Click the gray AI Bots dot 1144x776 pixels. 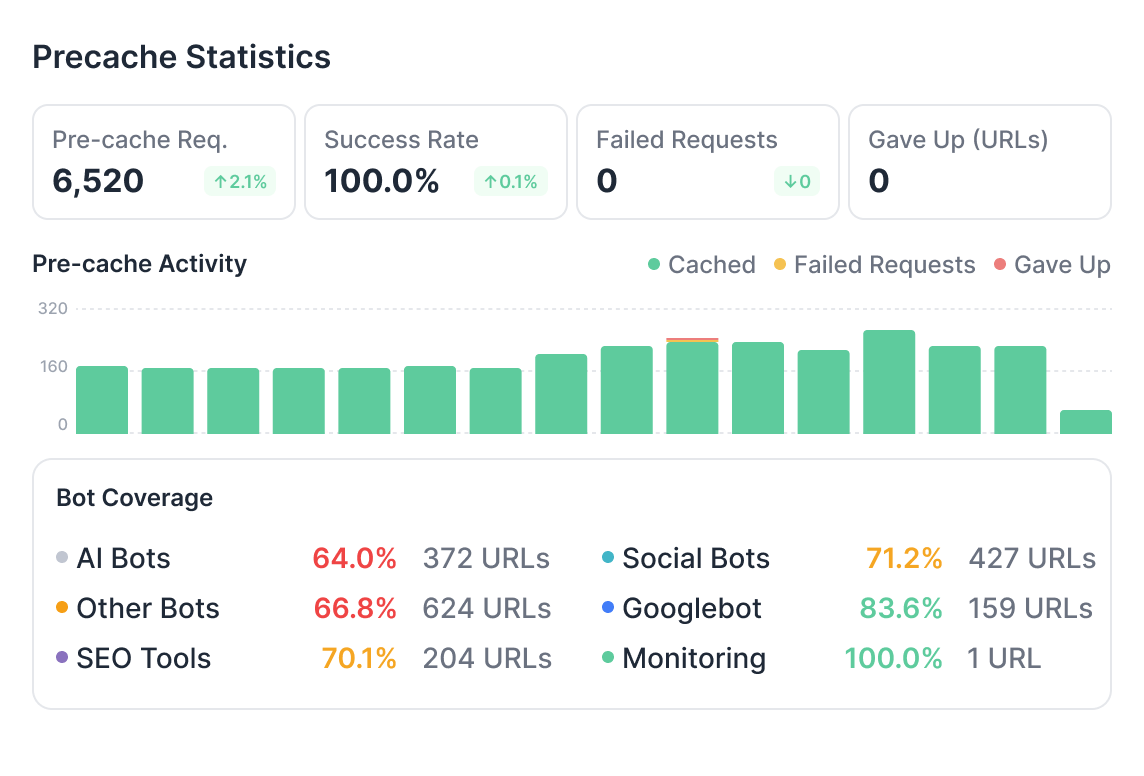[62, 557]
